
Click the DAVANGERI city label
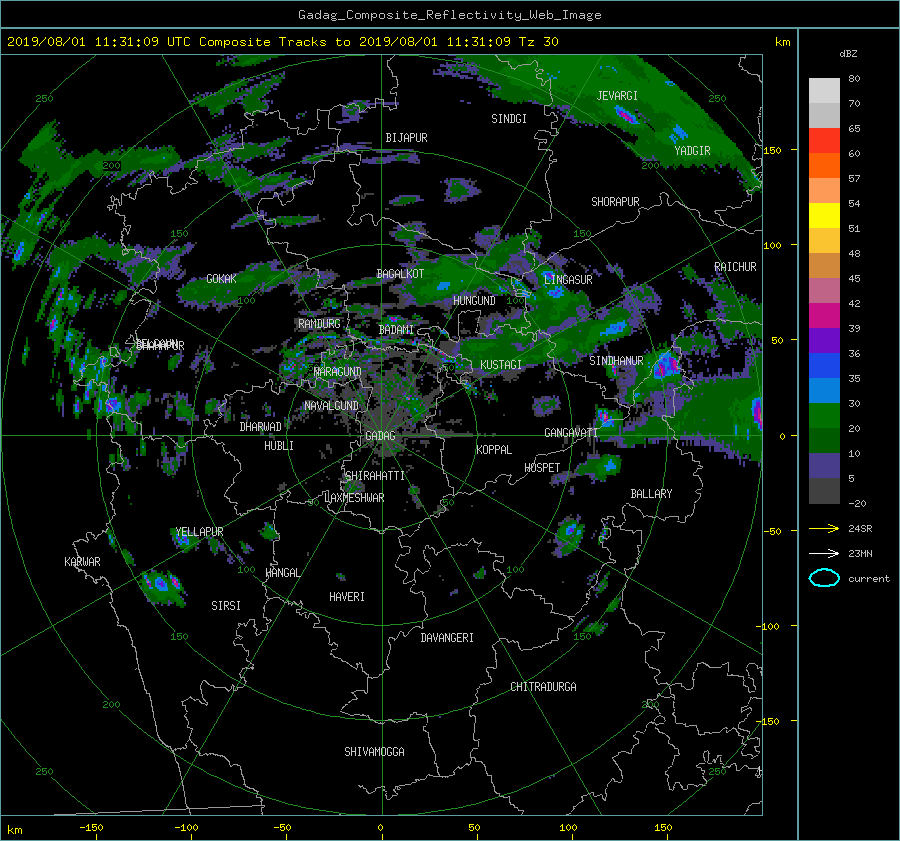pyautogui.click(x=447, y=638)
